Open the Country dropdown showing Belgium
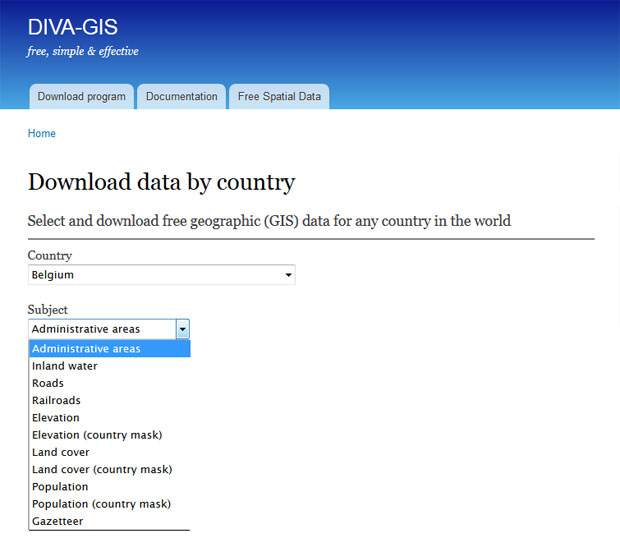Viewport: 620px width, 538px height. pyautogui.click(x=162, y=275)
